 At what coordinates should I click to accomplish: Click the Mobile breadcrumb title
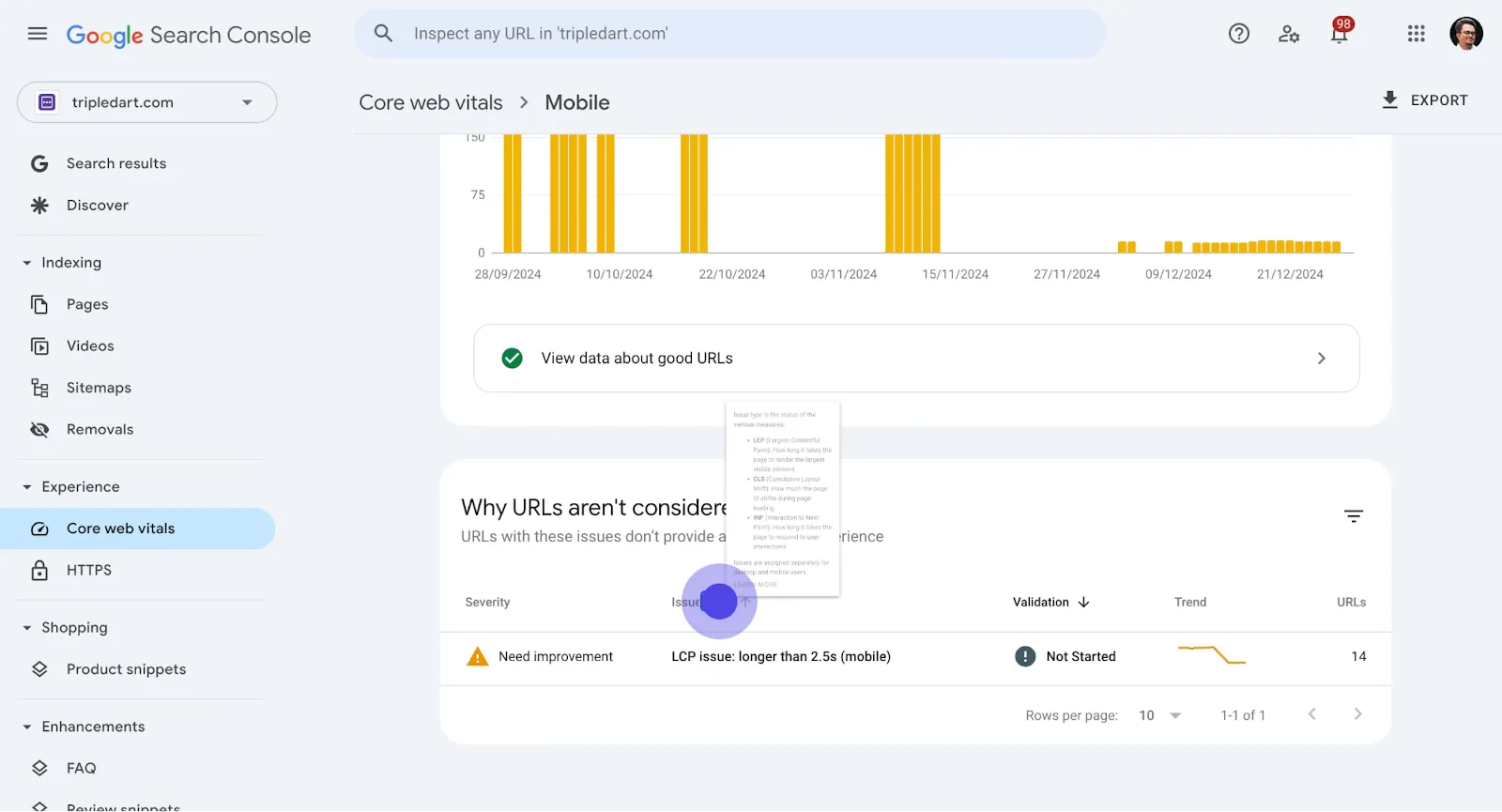[x=577, y=102]
